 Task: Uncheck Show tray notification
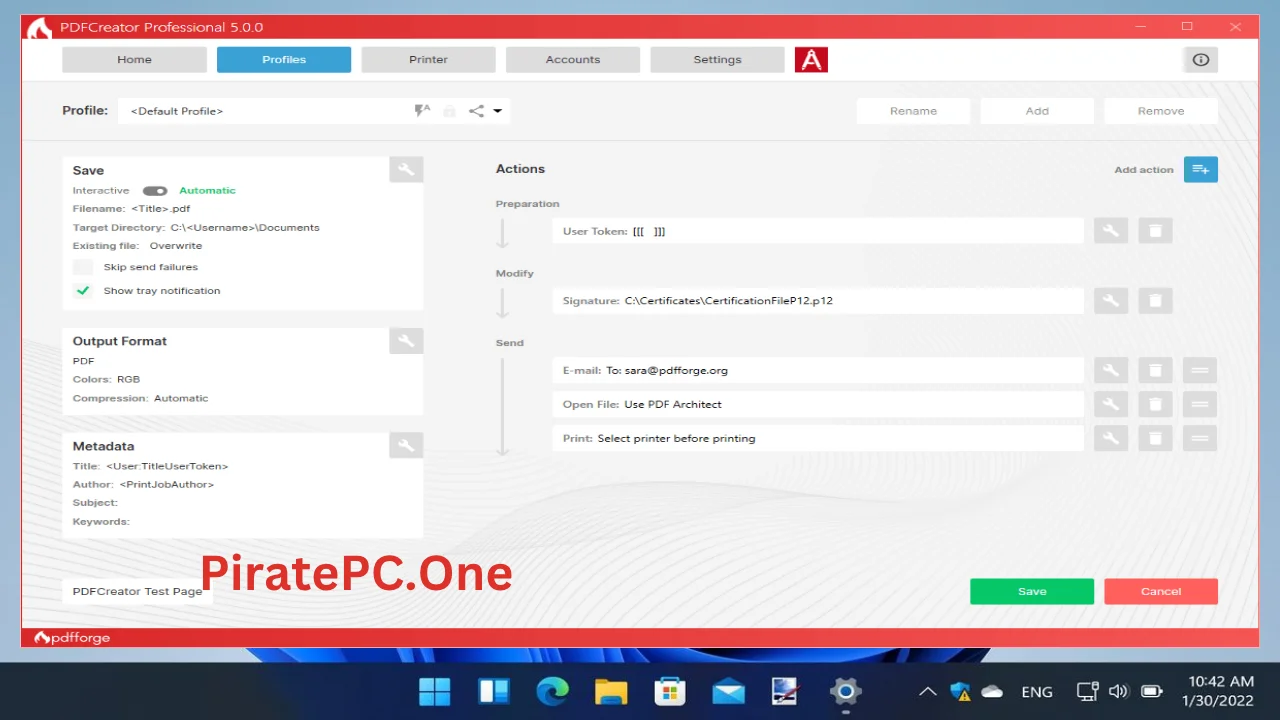coord(83,291)
